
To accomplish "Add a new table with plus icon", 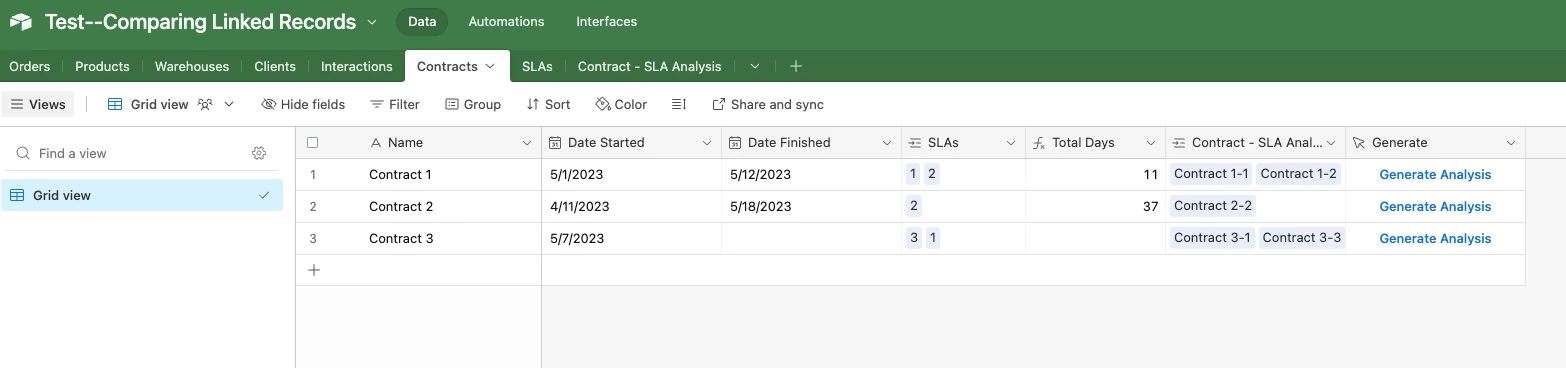I will (796, 66).
